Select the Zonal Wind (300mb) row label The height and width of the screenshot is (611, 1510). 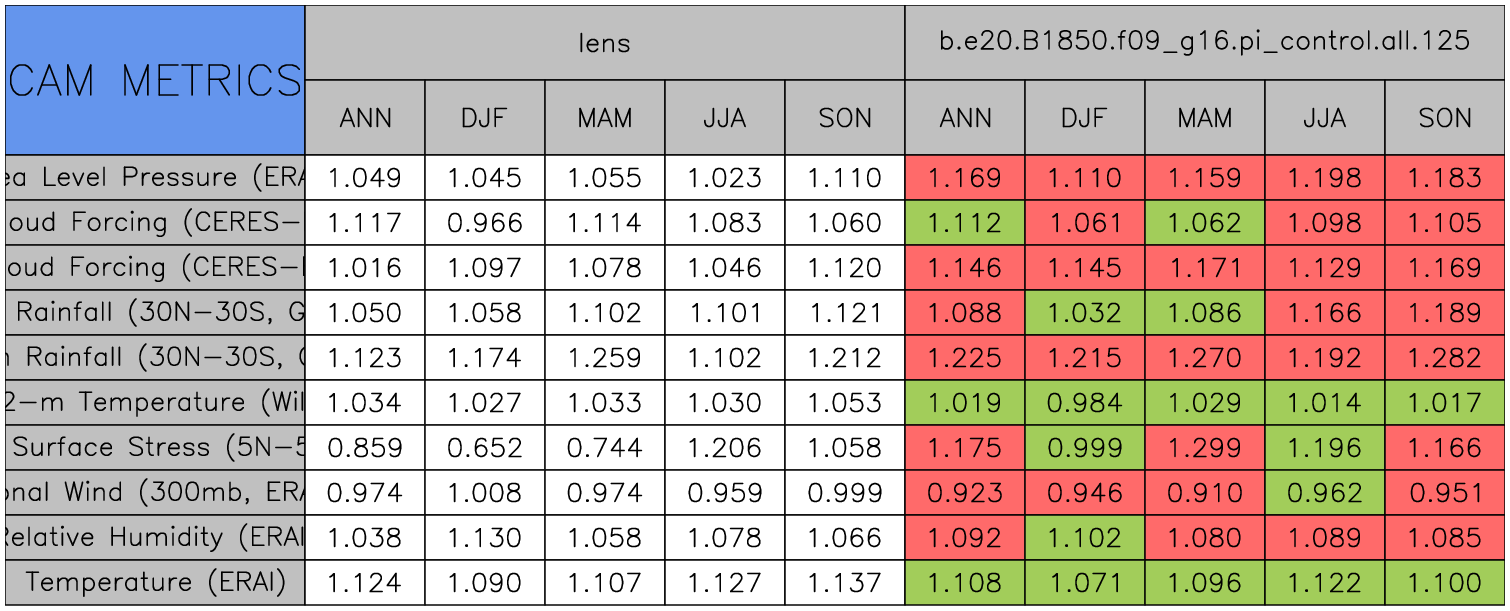155,492
